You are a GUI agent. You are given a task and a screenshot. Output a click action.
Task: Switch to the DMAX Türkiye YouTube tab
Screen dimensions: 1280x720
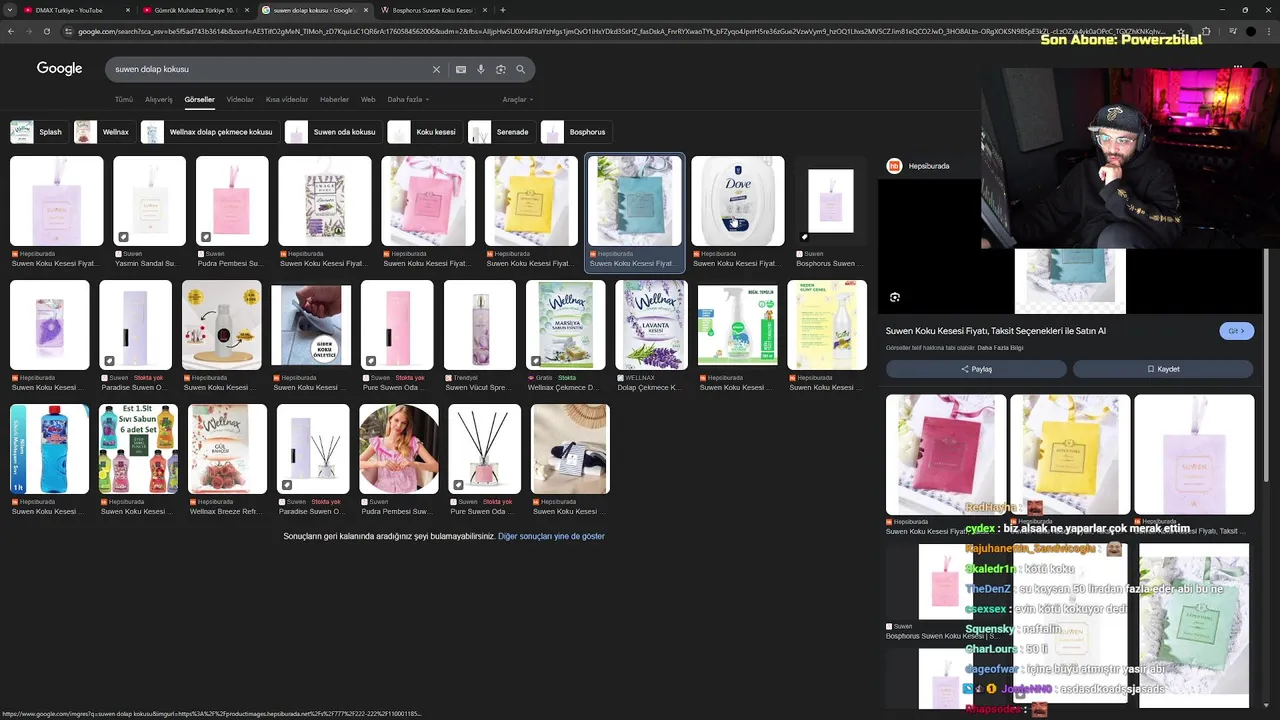(75, 10)
